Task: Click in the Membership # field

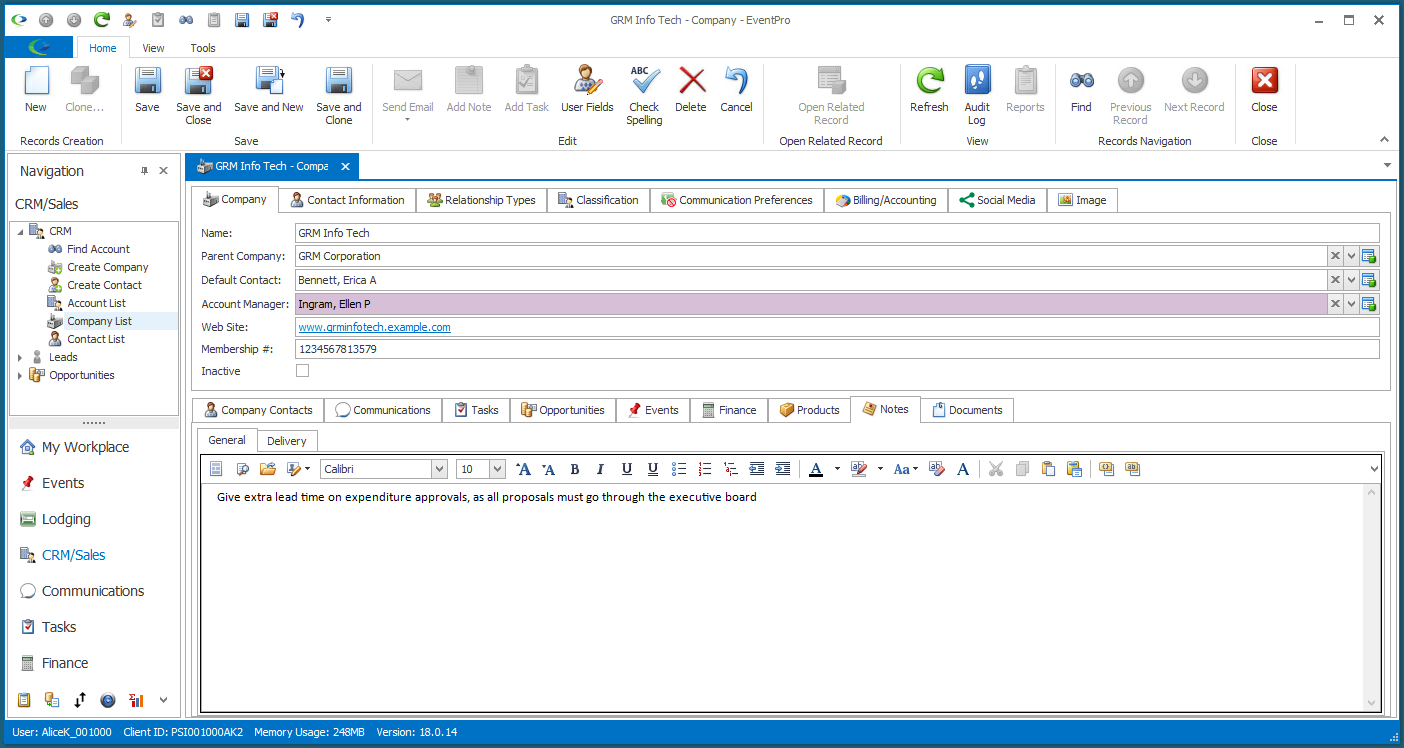Action: point(837,349)
